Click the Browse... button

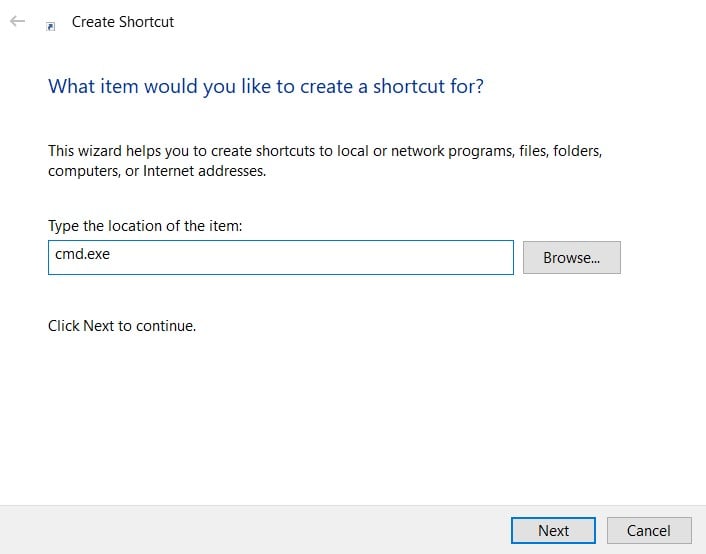coord(571,257)
